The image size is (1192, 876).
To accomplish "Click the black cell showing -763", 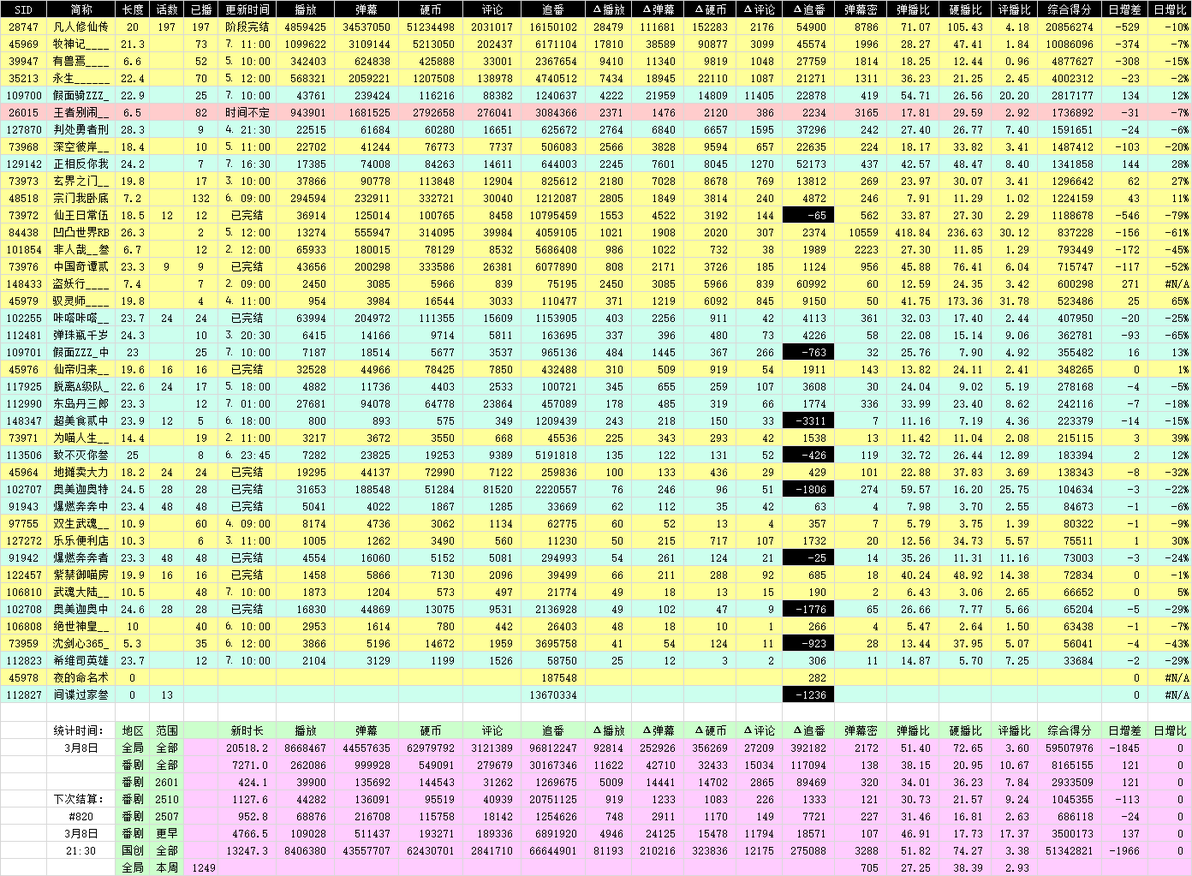I will click(809, 352).
